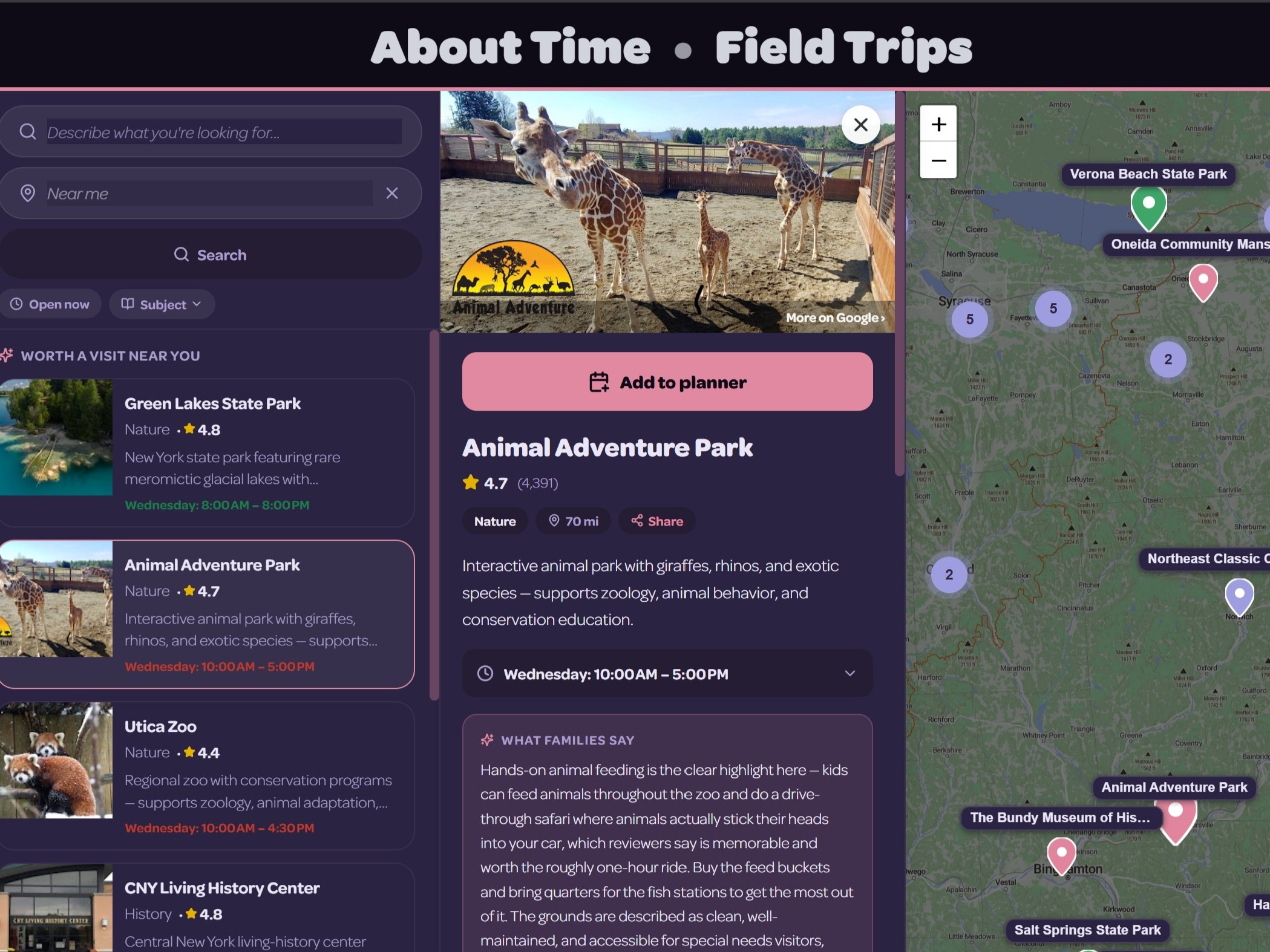Click Green Lakes hours Wednesday 8:00 AM – 8:00 PM

tap(217, 505)
